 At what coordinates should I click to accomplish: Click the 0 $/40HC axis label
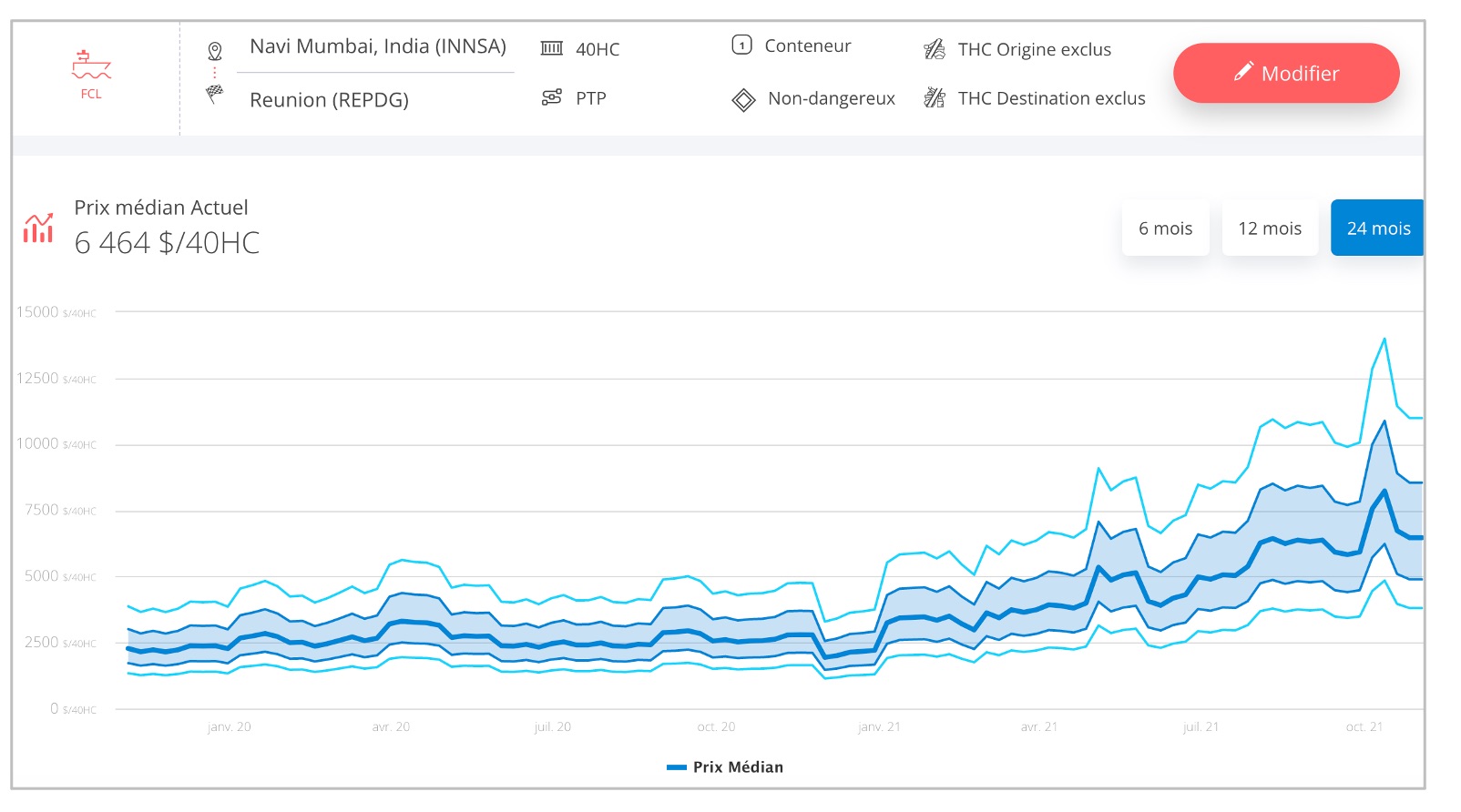[73, 709]
